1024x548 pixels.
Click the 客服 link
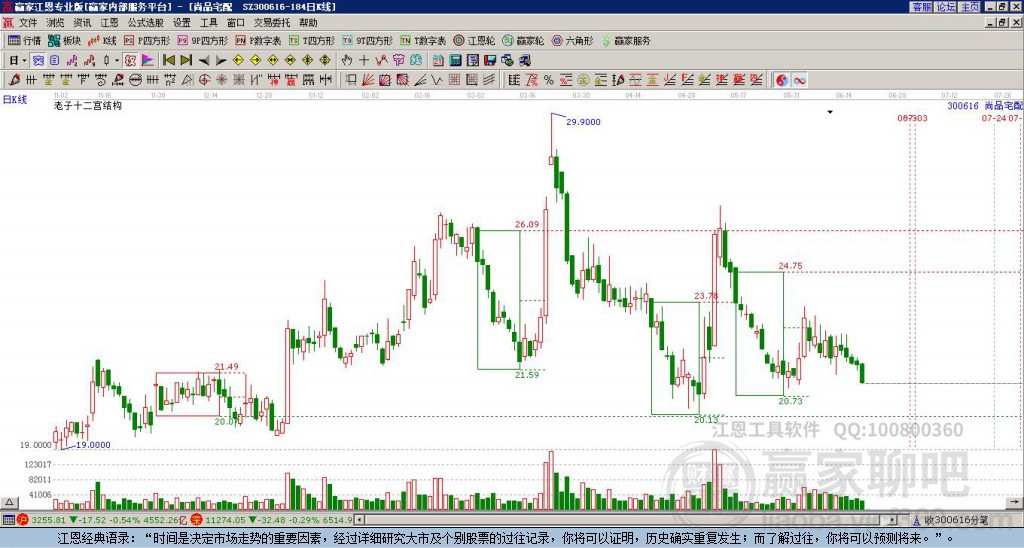921,7
